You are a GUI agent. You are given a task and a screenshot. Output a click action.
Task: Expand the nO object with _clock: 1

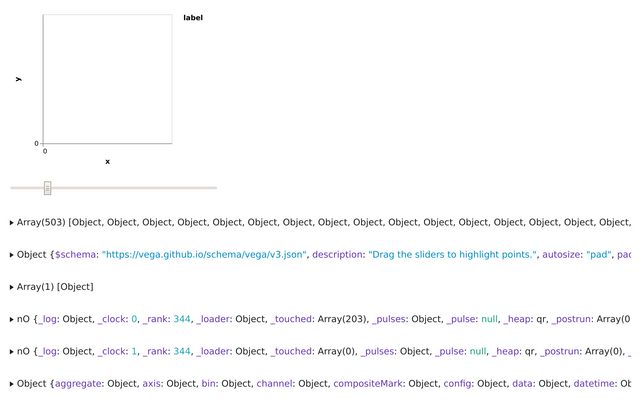(x=11, y=351)
